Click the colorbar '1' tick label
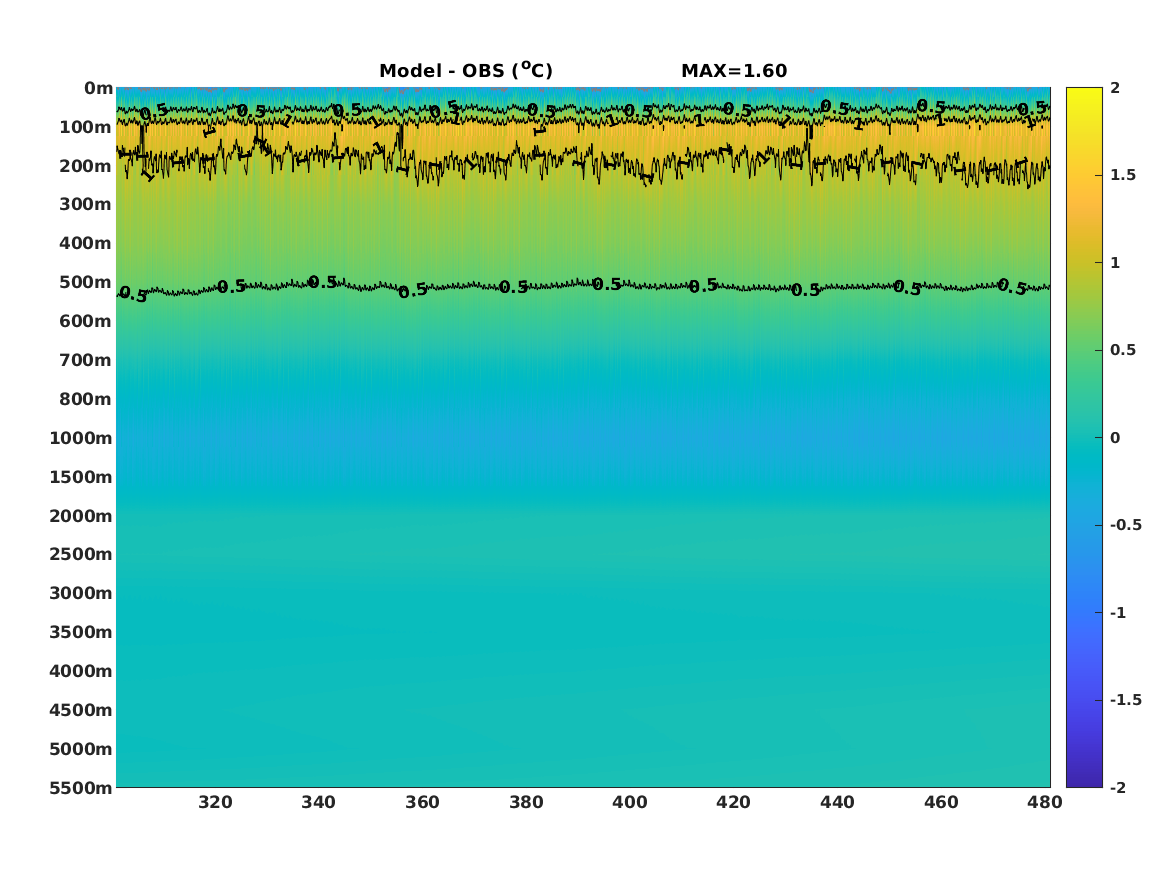 tap(1115, 263)
